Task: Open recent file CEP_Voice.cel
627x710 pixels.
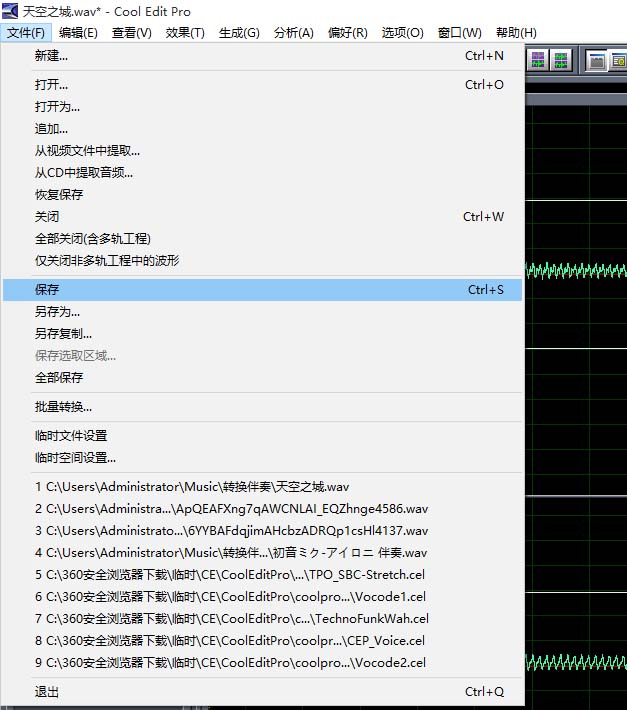Action: [x=262, y=641]
